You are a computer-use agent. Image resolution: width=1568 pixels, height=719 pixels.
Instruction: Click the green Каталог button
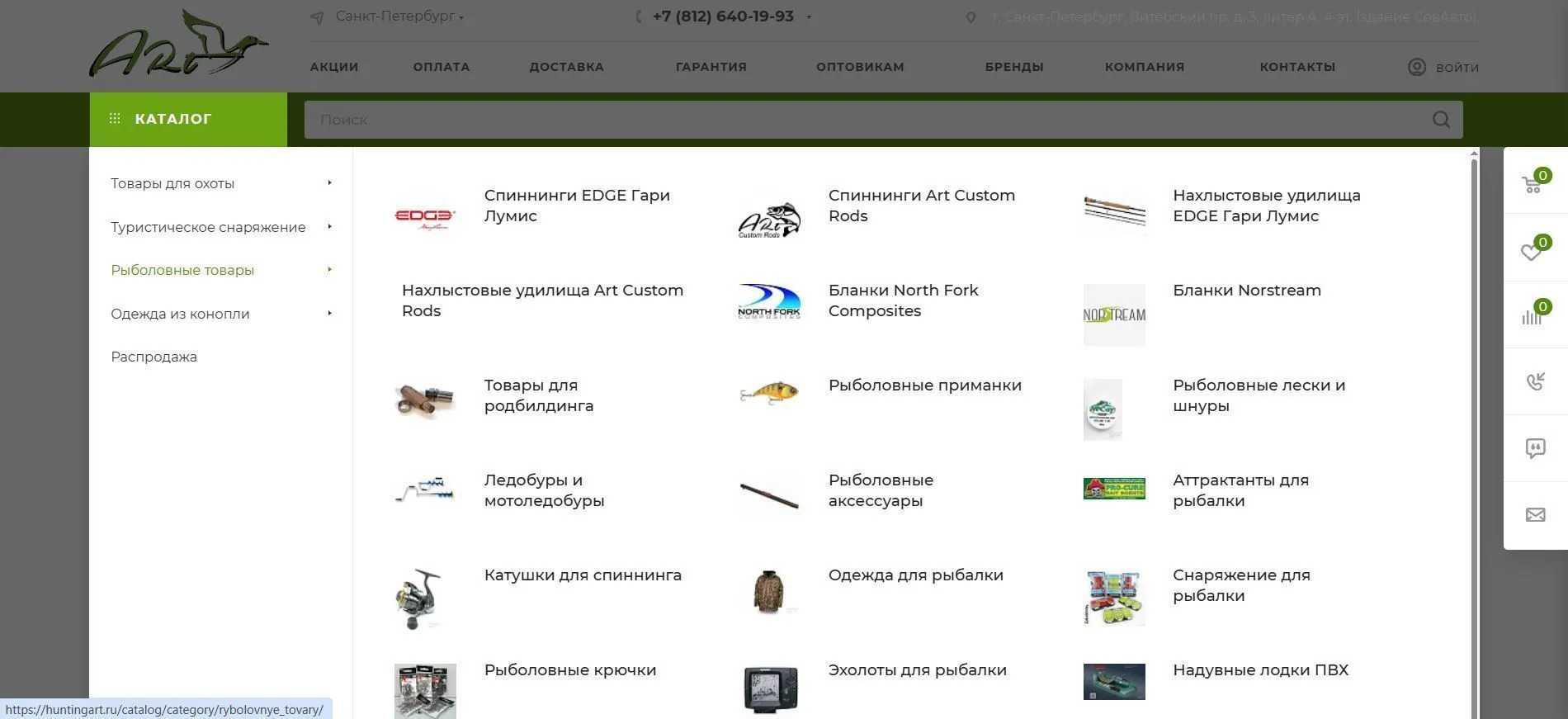click(x=188, y=119)
